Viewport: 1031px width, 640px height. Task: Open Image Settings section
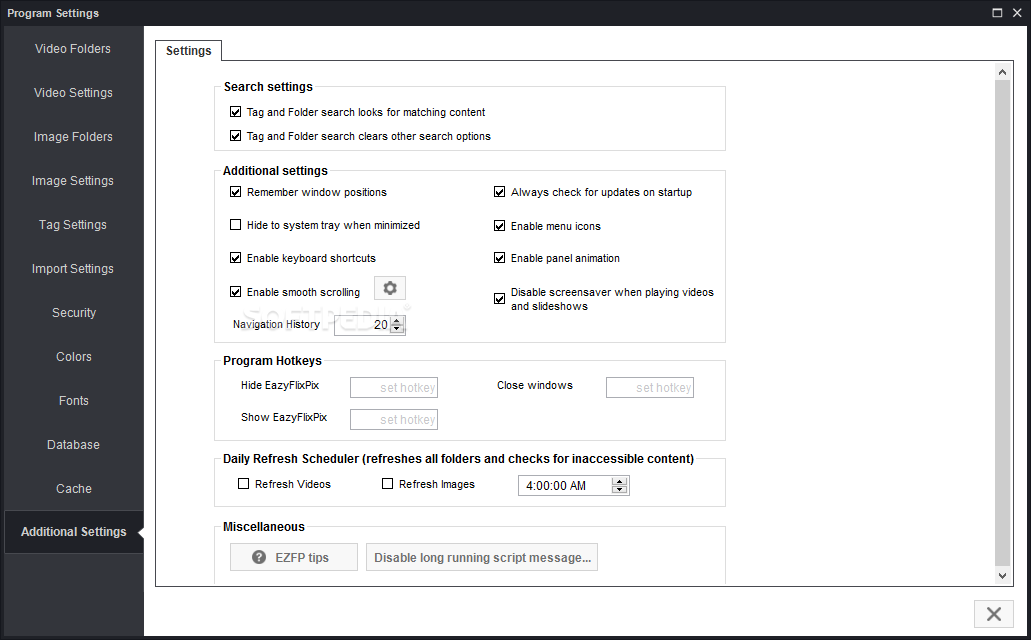tap(73, 181)
